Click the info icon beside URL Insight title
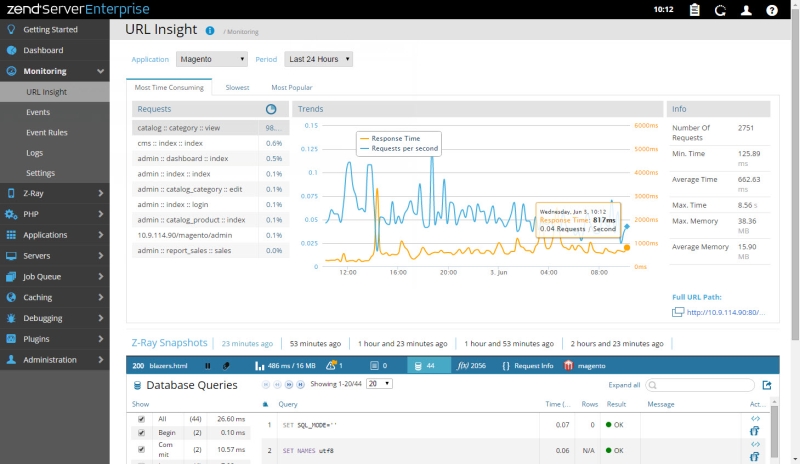This screenshot has width=800, height=464. pyautogui.click(x=210, y=31)
